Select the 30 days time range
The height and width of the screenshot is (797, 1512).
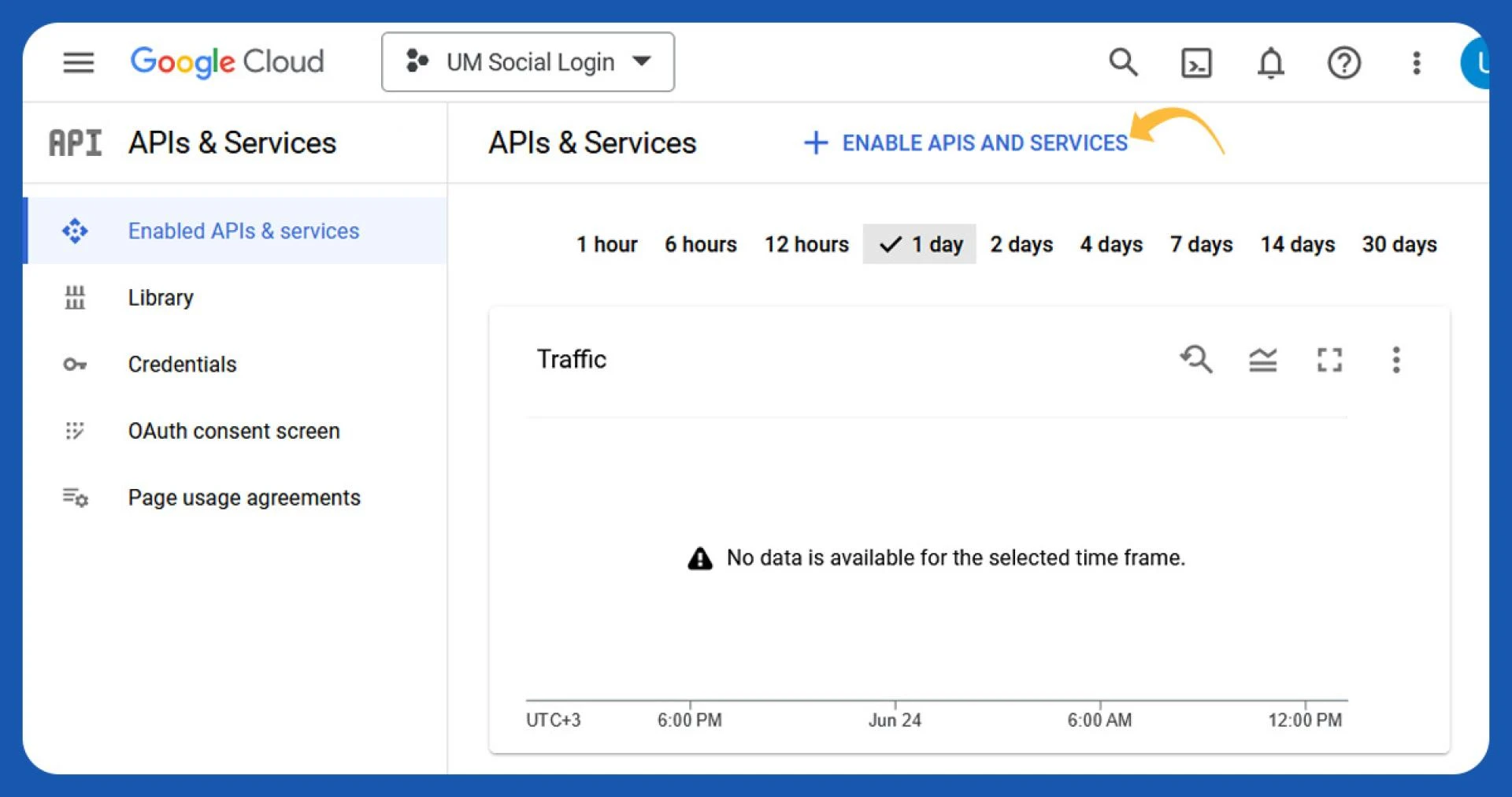click(x=1399, y=244)
